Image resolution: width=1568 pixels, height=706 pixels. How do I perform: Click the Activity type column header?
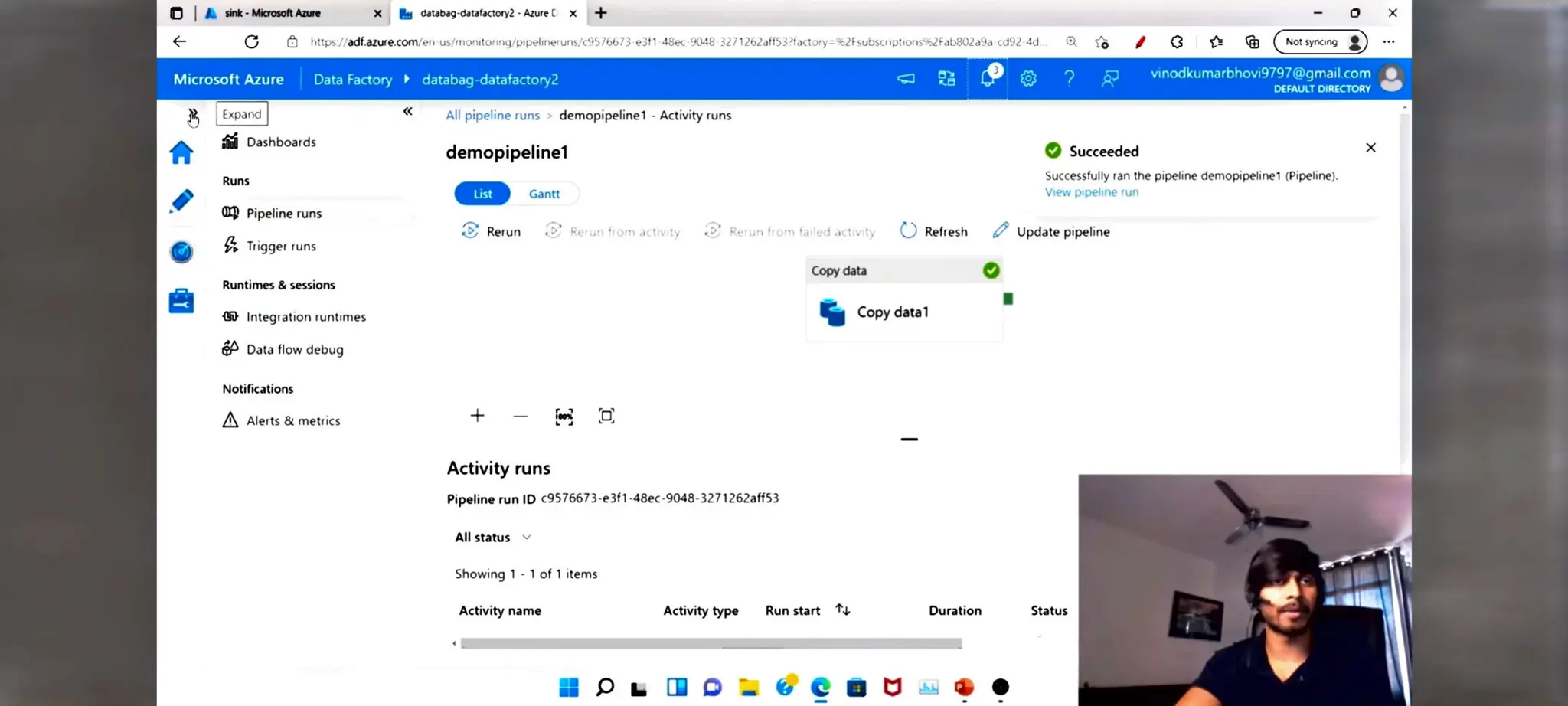pyautogui.click(x=701, y=610)
